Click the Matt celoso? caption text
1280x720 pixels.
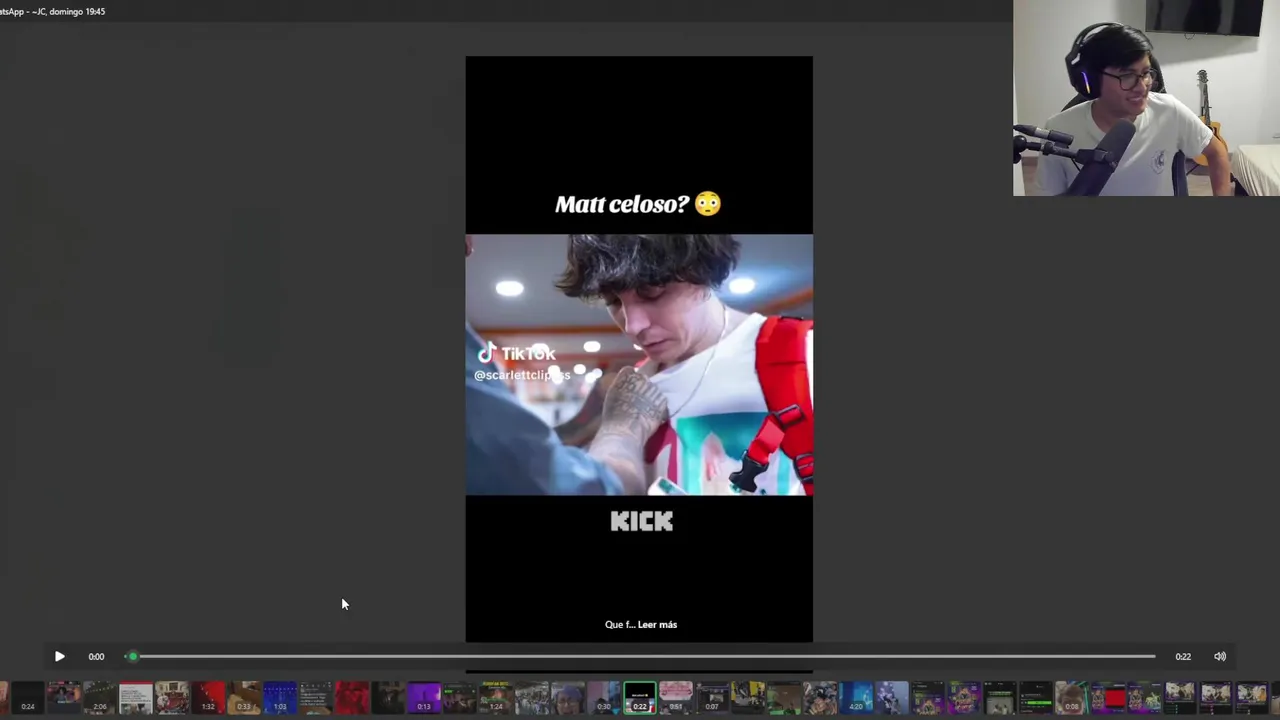pos(638,204)
